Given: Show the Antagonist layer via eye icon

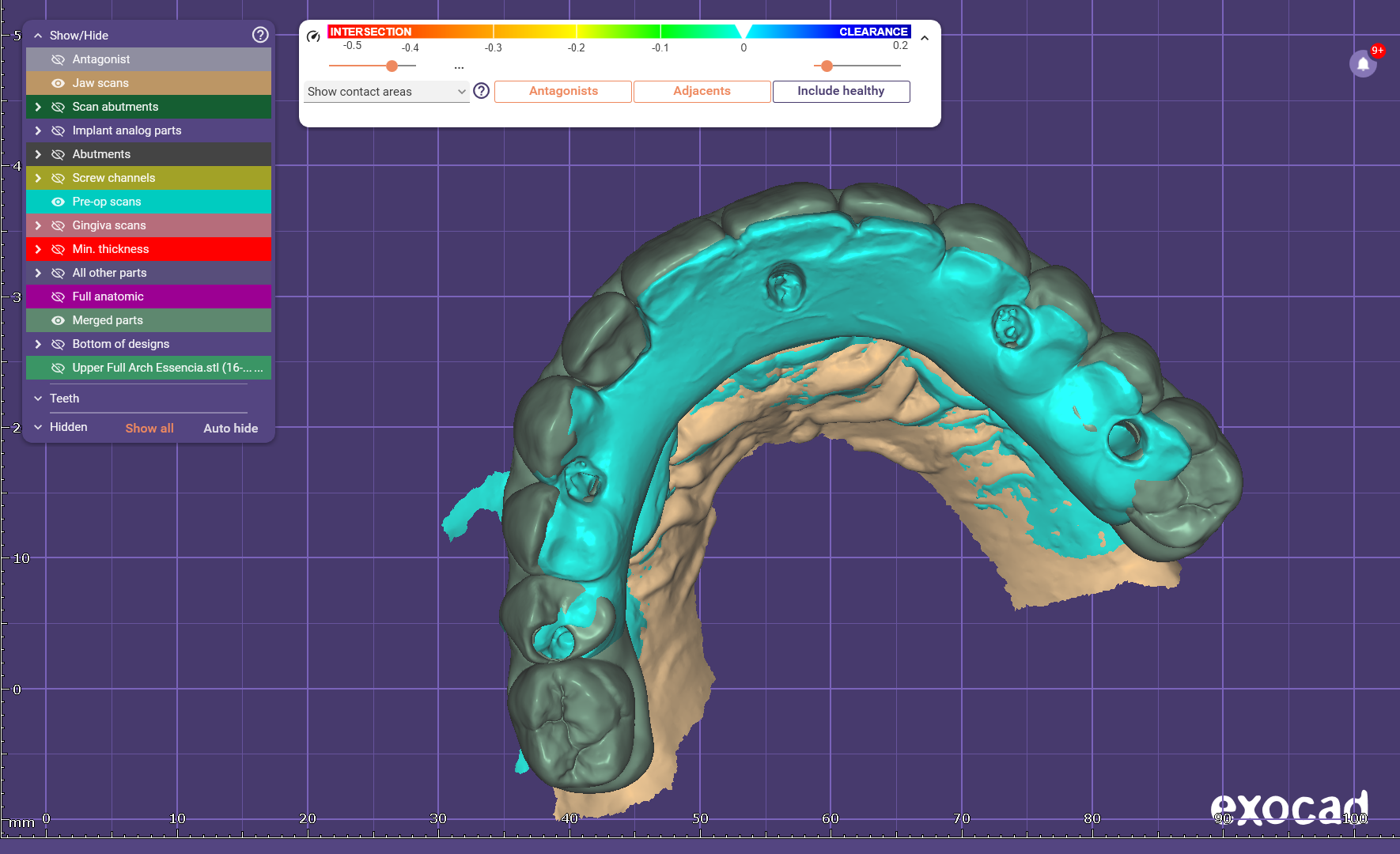Looking at the screenshot, I should pyautogui.click(x=58, y=59).
